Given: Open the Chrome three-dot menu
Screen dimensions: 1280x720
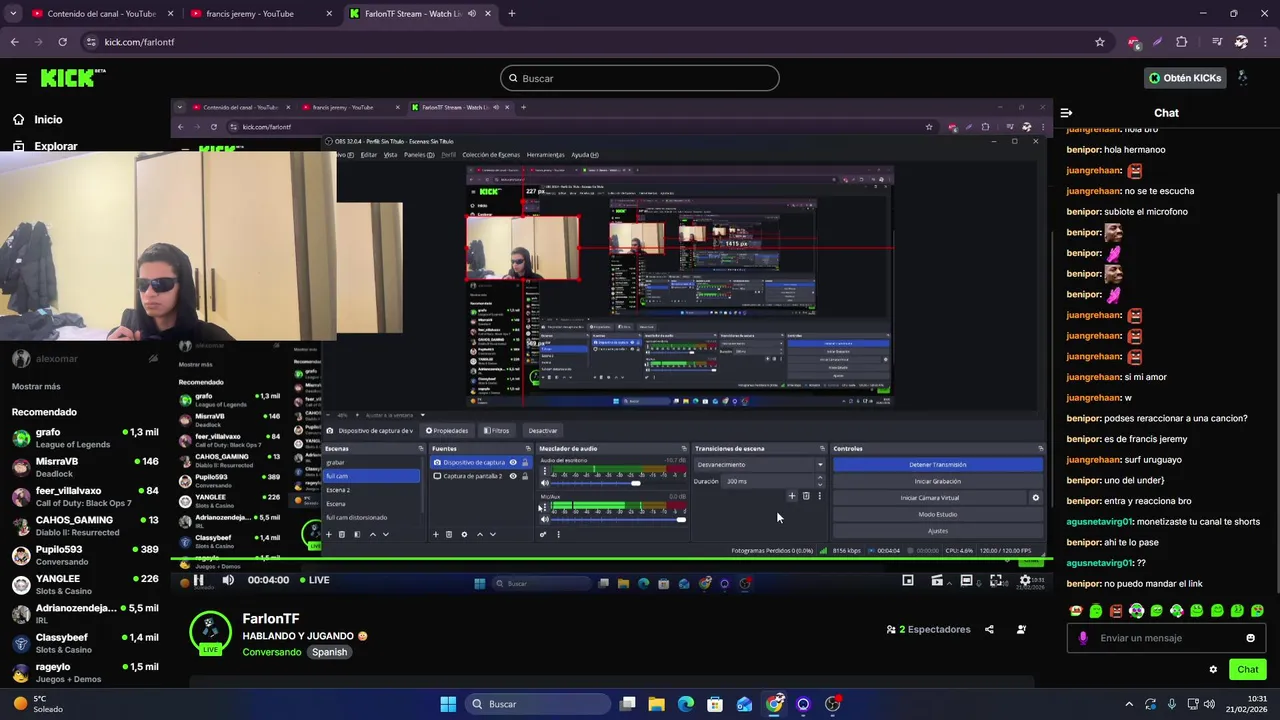Looking at the screenshot, I should pos(1265,42).
